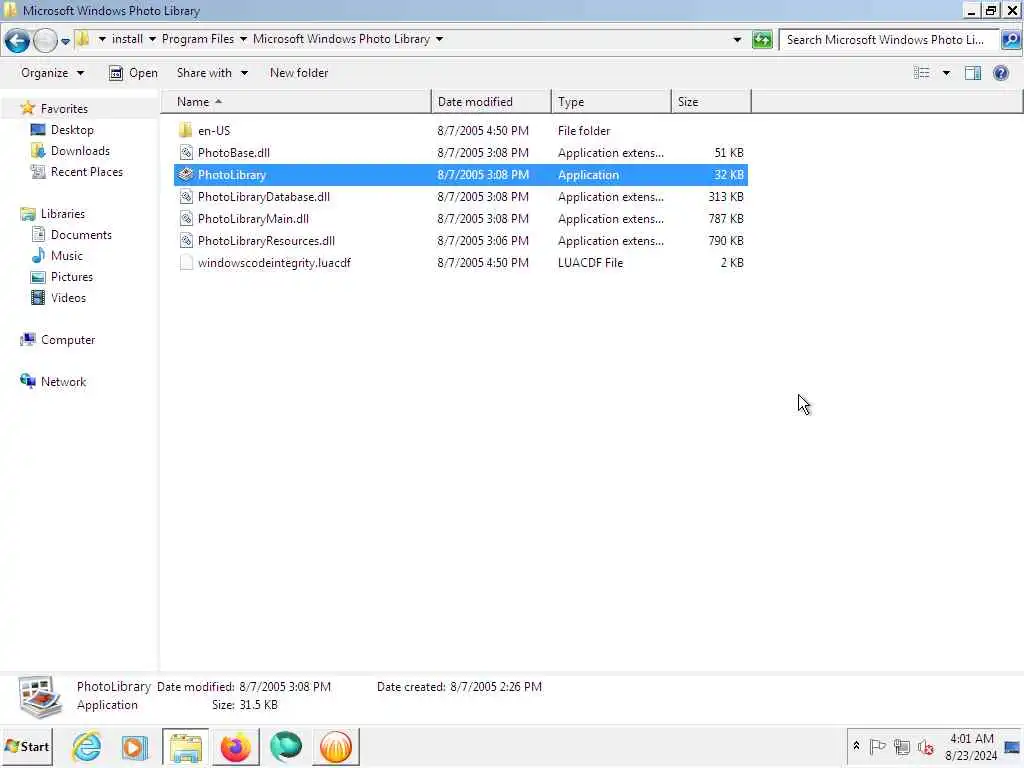Select Network in navigation pane
1024x768 pixels.
click(63, 381)
